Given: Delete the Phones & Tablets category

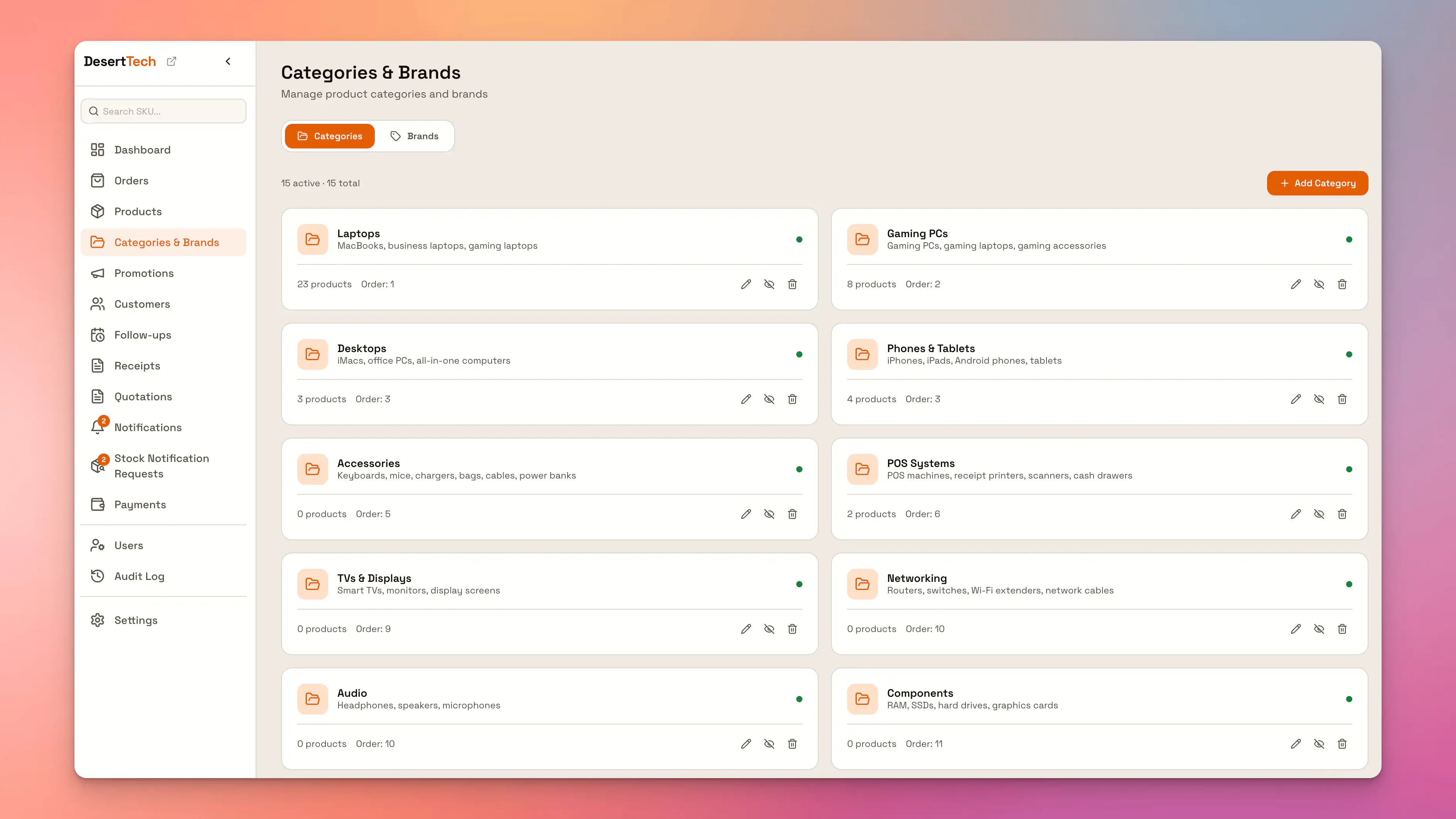Looking at the screenshot, I should (1342, 399).
